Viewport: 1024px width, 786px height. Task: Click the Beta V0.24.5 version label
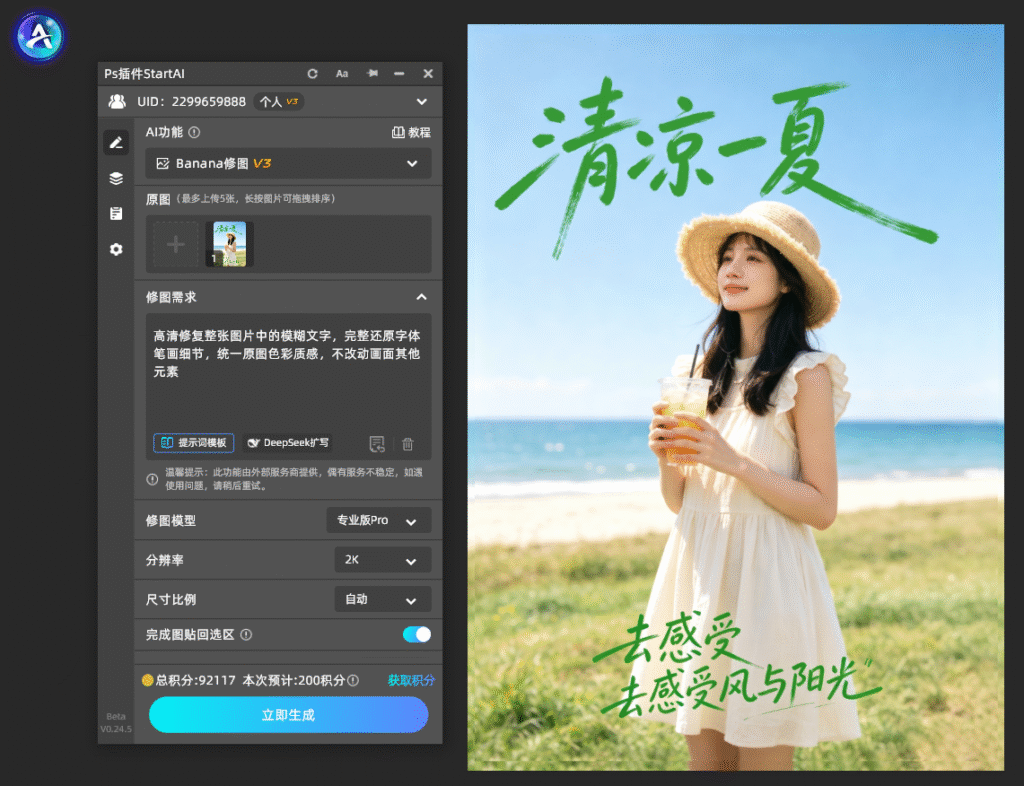(x=116, y=723)
